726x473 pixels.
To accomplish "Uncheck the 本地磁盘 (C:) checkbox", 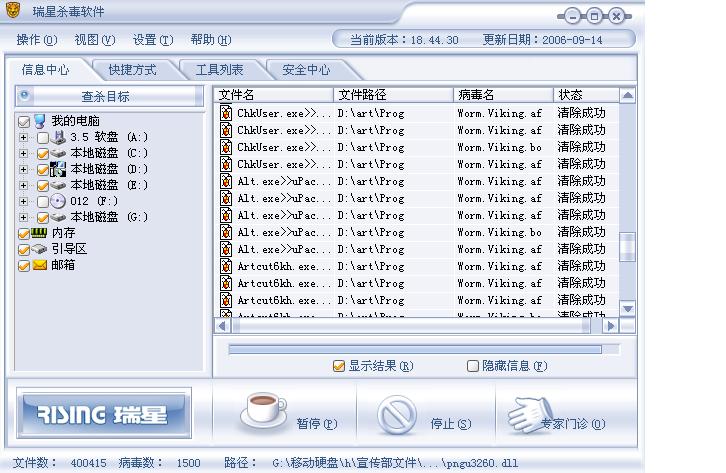I will click(x=43, y=154).
